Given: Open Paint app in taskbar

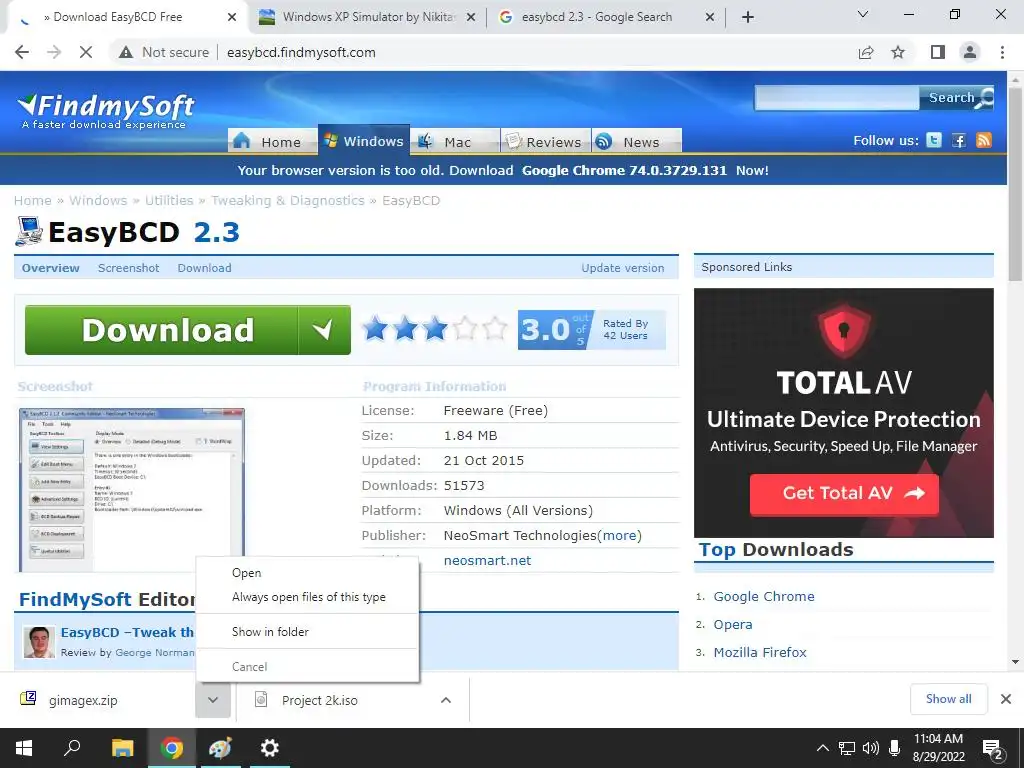Looking at the screenshot, I should click(x=220, y=748).
